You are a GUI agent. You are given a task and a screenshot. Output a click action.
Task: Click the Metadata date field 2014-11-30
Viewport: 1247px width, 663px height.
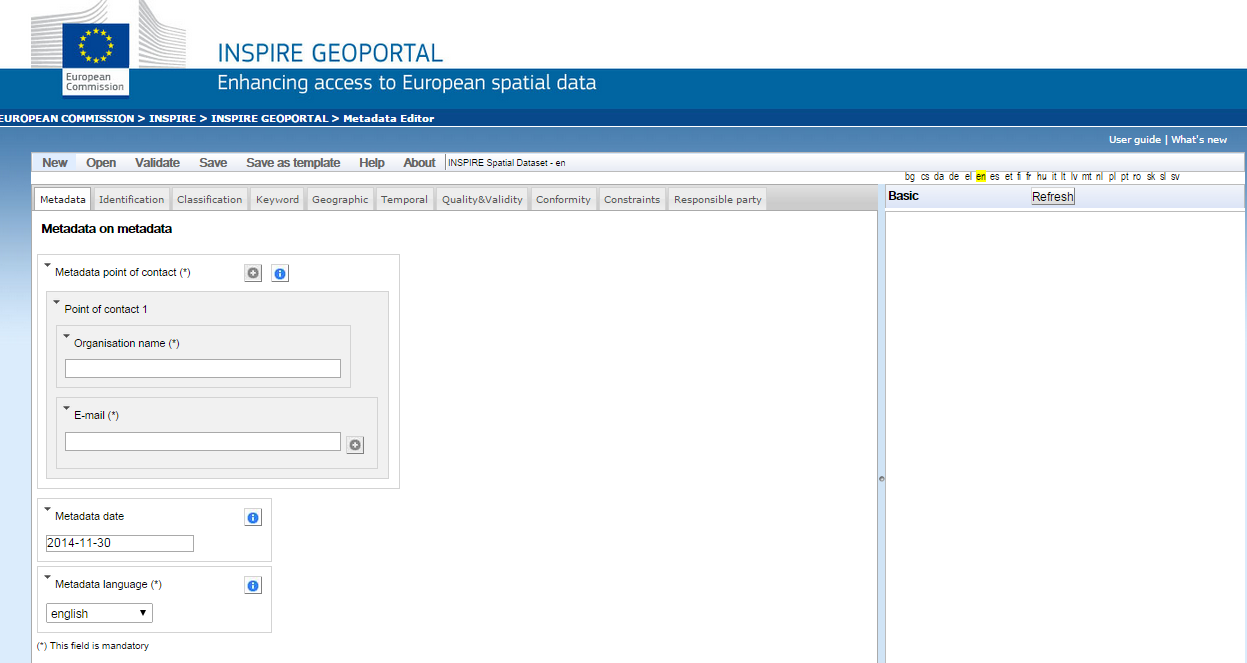click(120, 543)
